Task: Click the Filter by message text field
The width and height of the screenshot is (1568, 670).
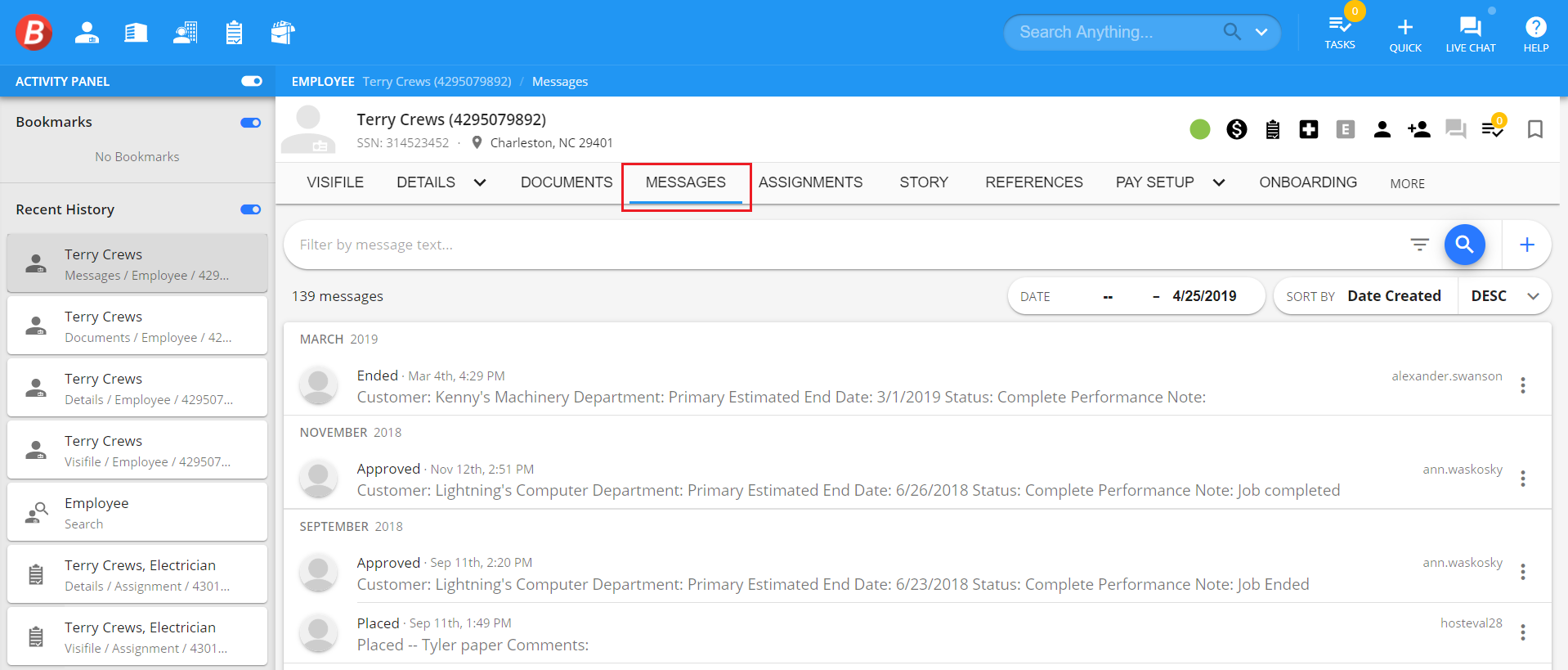Action: tap(846, 245)
